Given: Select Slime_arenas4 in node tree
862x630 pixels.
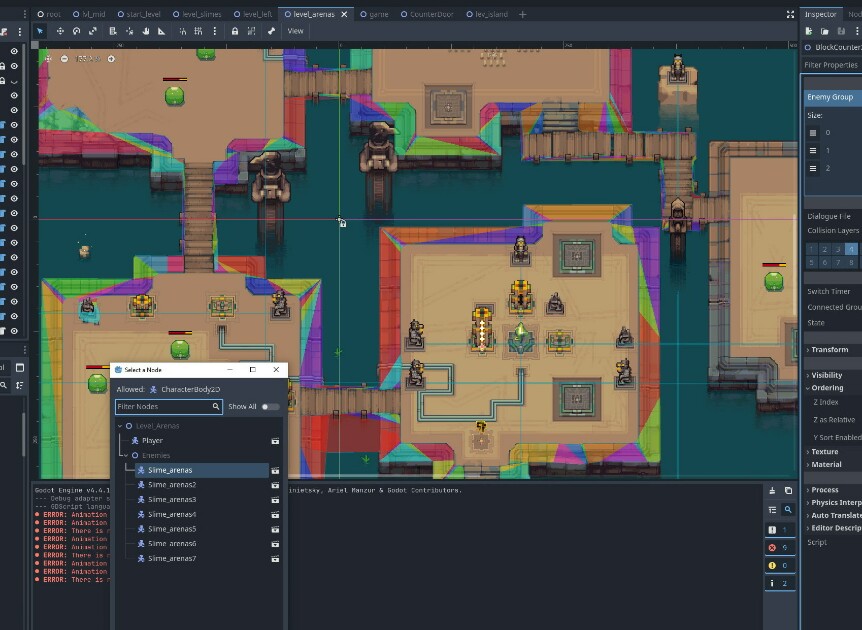Looking at the screenshot, I should point(172,515).
